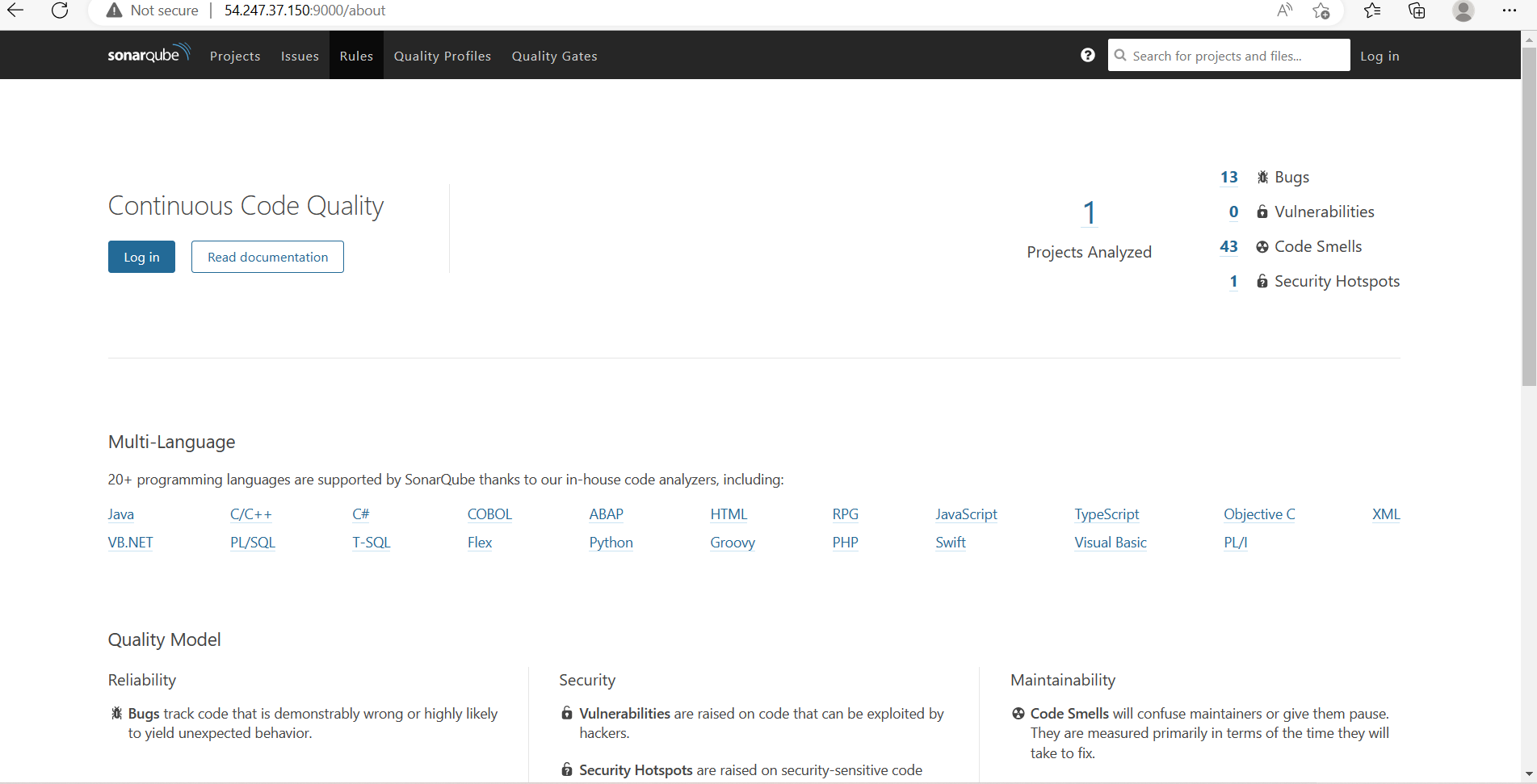1537x784 pixels.
Task: Open the JavaScript language link
Action: [966, 514]
